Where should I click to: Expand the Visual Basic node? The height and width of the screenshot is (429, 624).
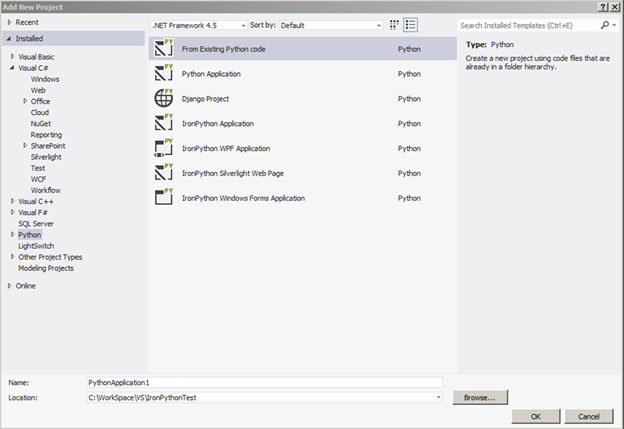[13, 57]
